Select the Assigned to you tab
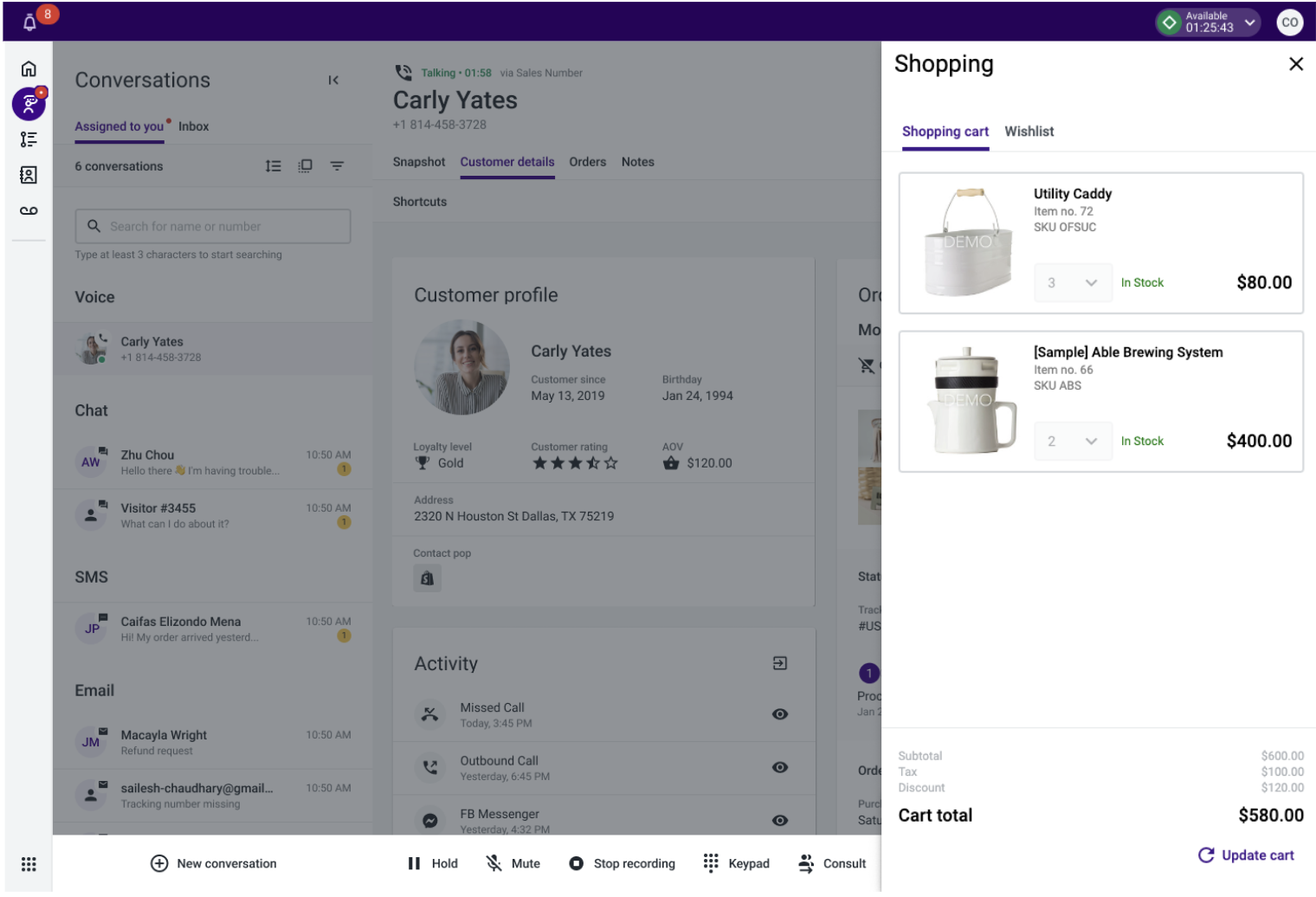This screenshot has width=1316, height=897. click(119, 126)
